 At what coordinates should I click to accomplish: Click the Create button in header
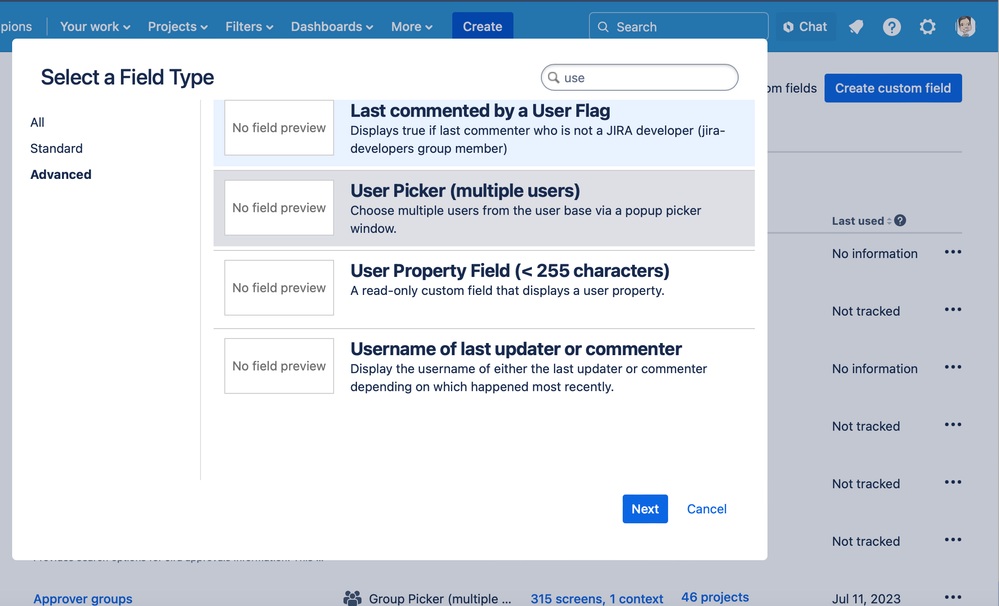(x=482, y=27)
